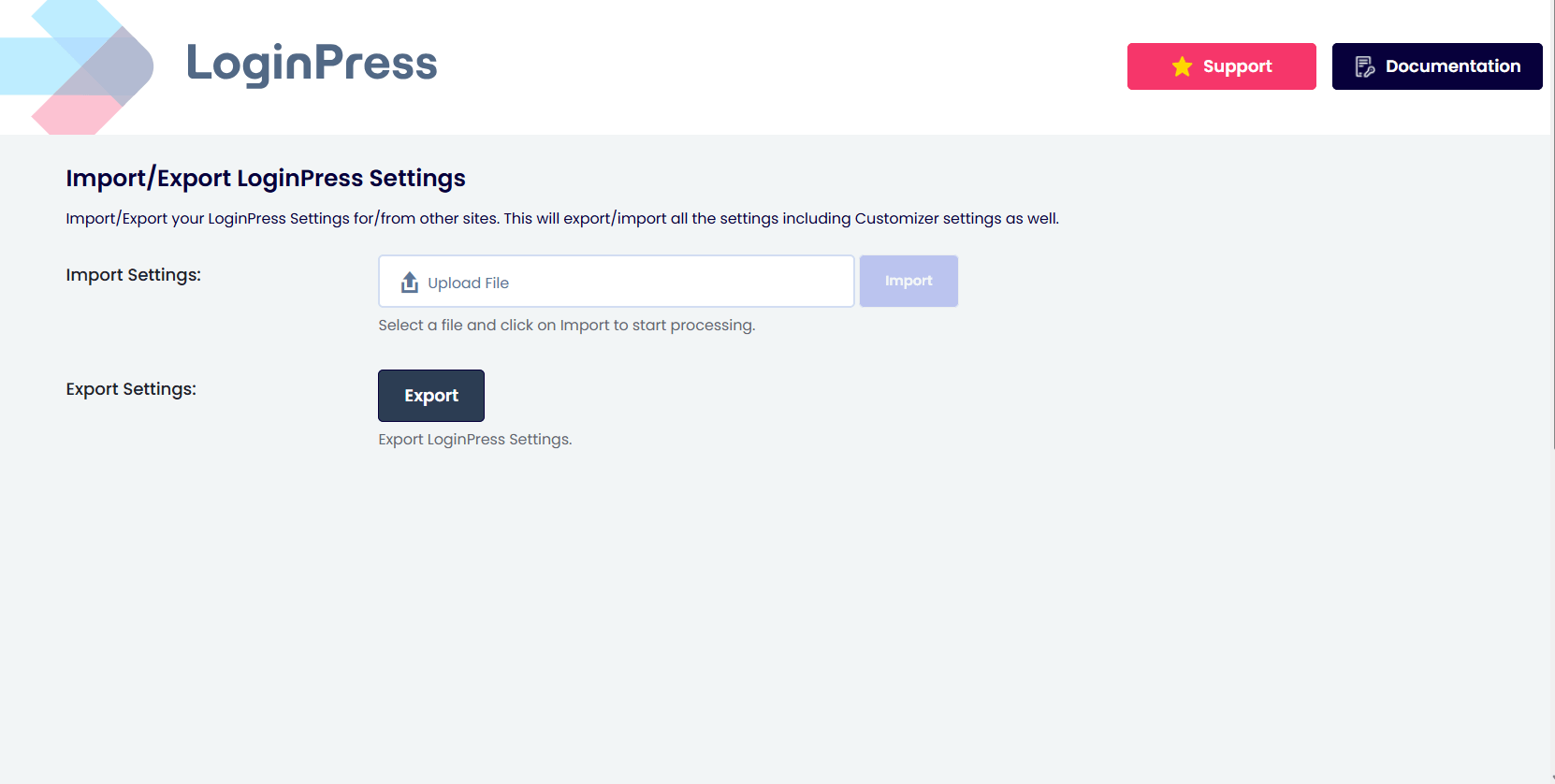The image size is (1555, 784).
Task: Click the Export LoginPress Settings helper text
Action: [x=474, y=439]
